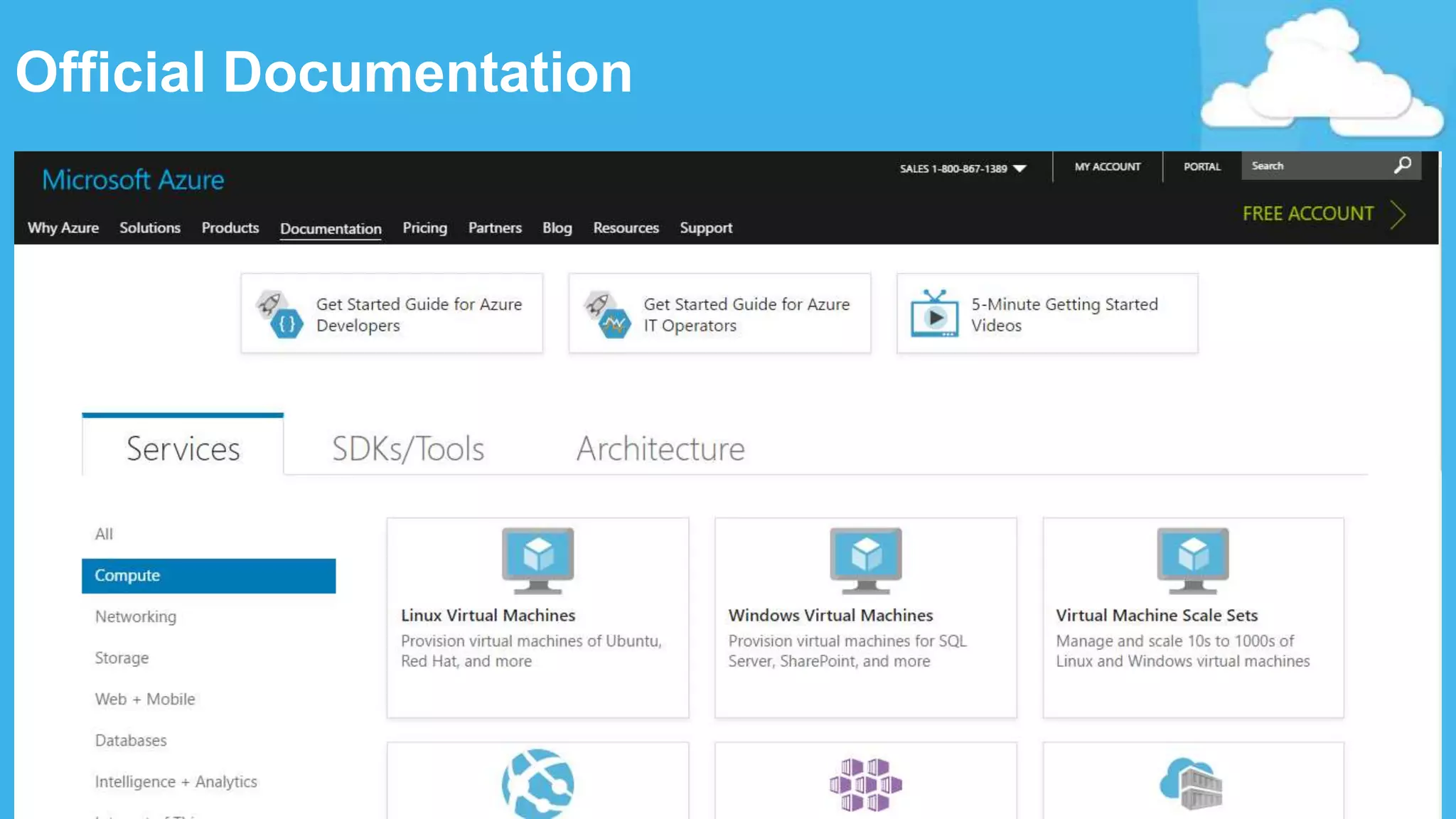Click into the Search input field
The image size is (1456, 819).
(x=1315, y=166)
